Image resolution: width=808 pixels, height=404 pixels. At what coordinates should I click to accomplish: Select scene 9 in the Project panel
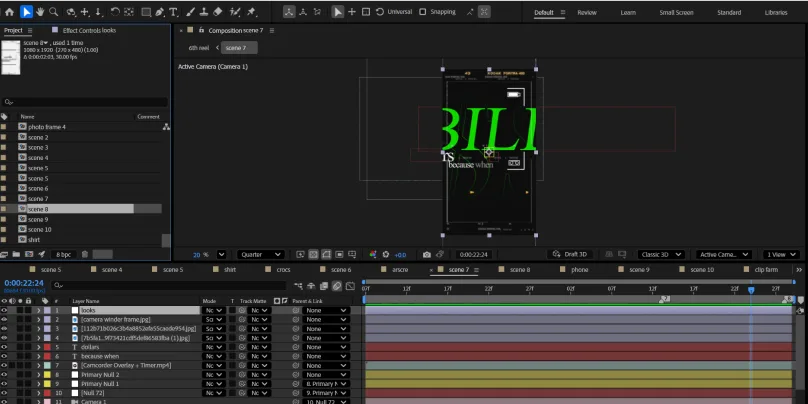point(38,219)
